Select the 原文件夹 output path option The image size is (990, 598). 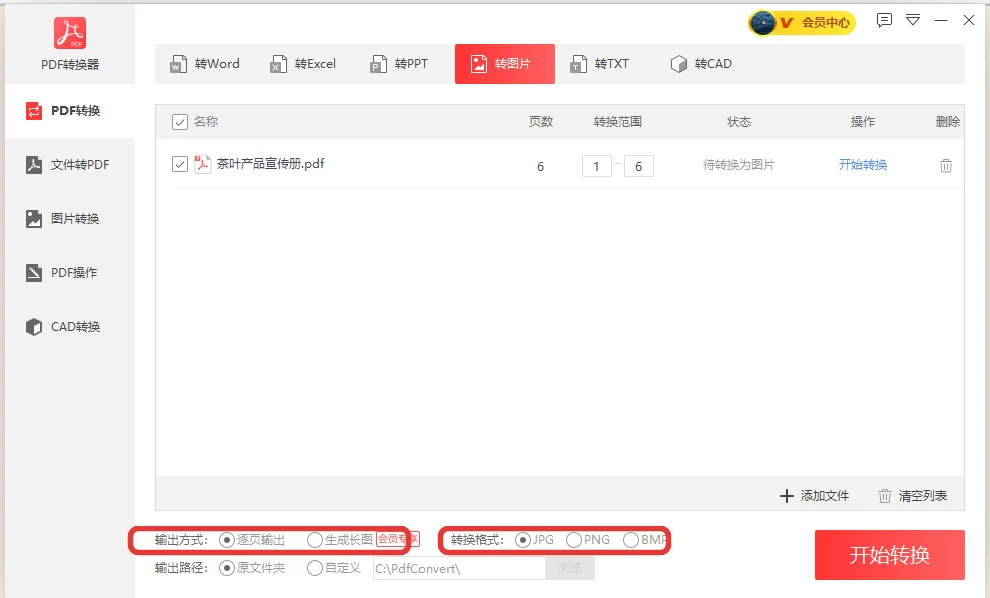227,568
